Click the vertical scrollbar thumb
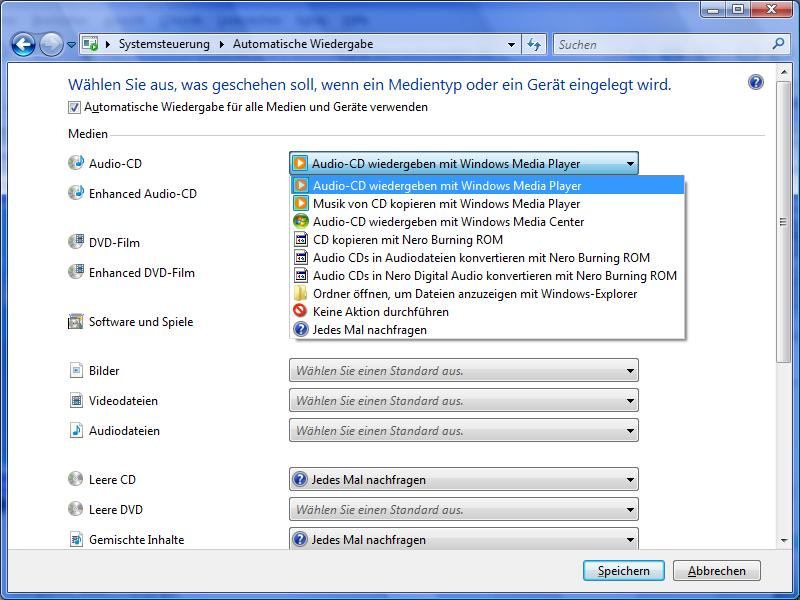800x600 pixels. [x=783, y=221]
